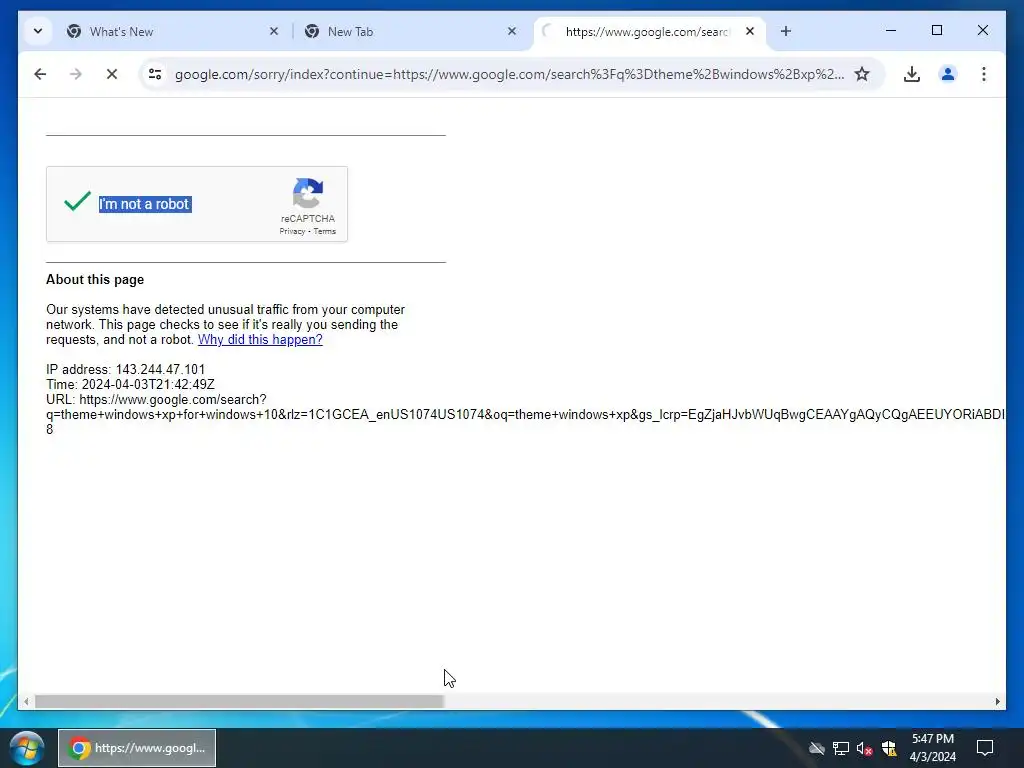1024x768 pixels.
Task: Open the tab search dropdown arrow
Action: point(38,31)
